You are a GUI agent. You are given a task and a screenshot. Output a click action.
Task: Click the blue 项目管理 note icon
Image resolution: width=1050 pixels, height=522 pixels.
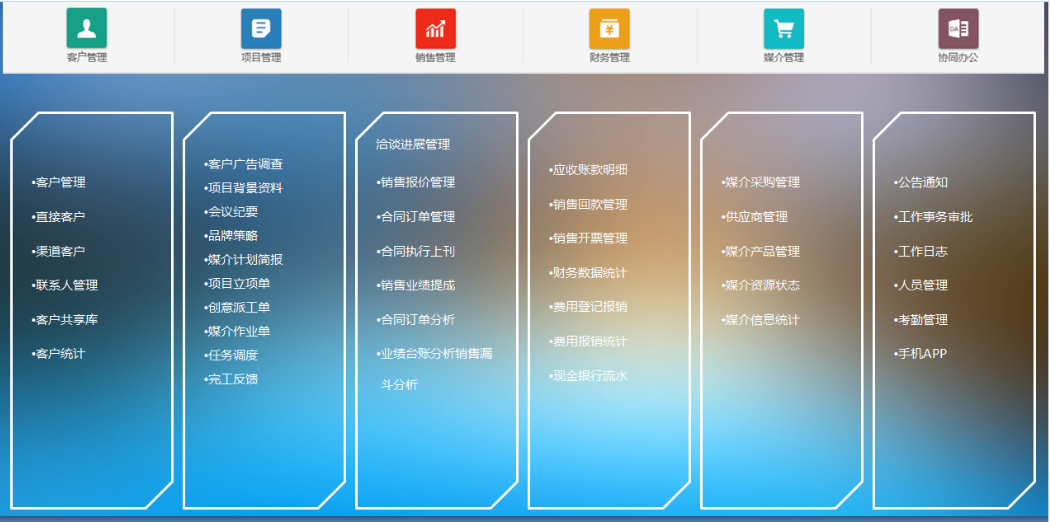click(x=261, y=29)
